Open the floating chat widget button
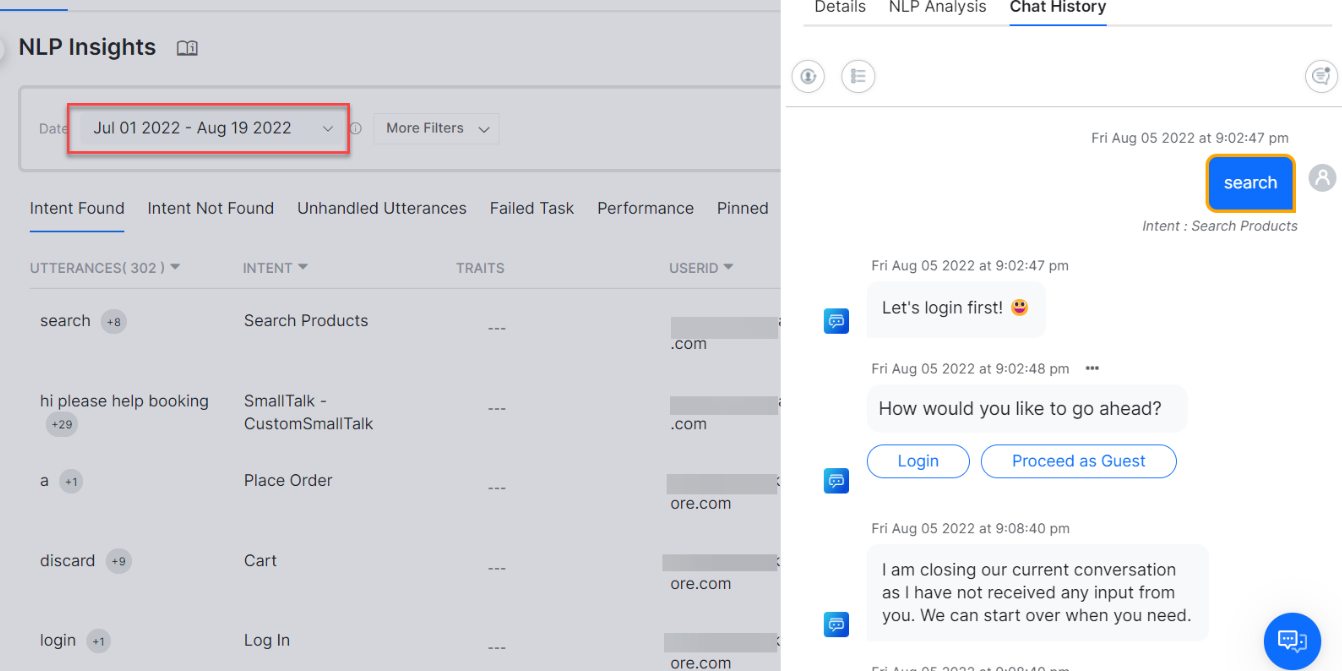Viewport: 1342px width, 671px height. tap(1292, 640)
